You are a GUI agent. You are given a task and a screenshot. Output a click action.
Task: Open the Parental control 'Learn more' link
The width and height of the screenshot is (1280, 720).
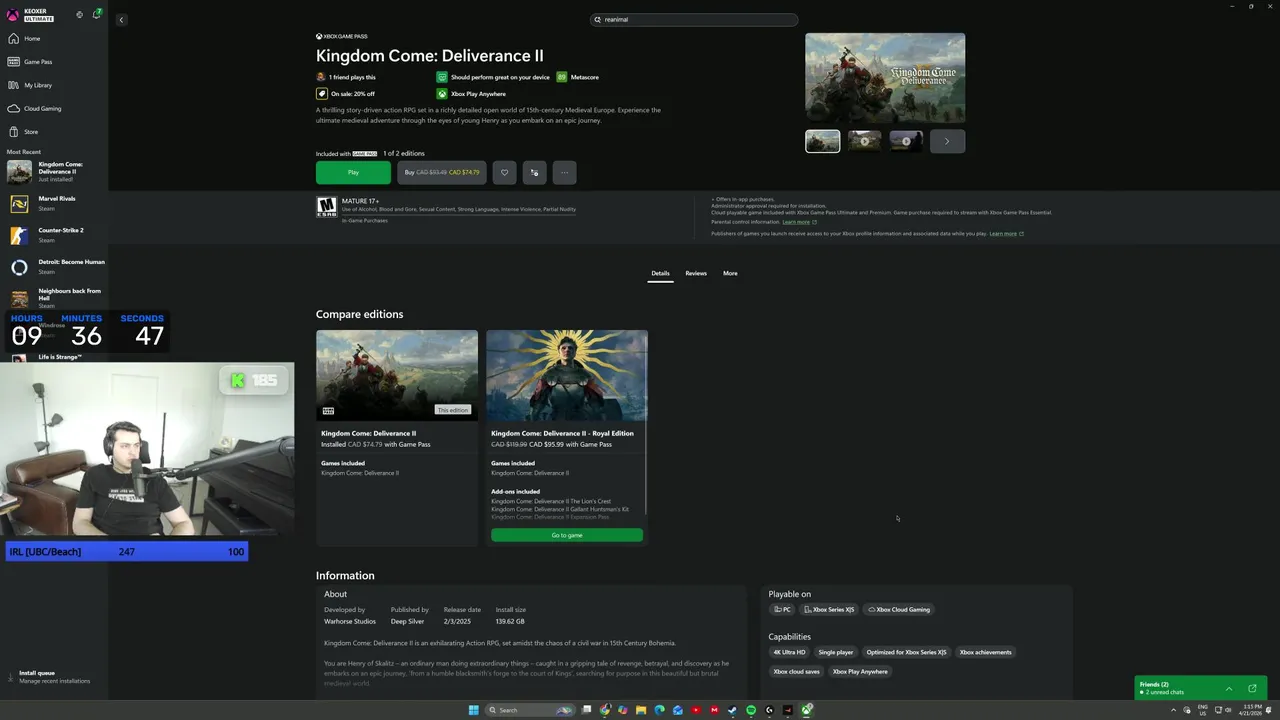pos(799,222)
